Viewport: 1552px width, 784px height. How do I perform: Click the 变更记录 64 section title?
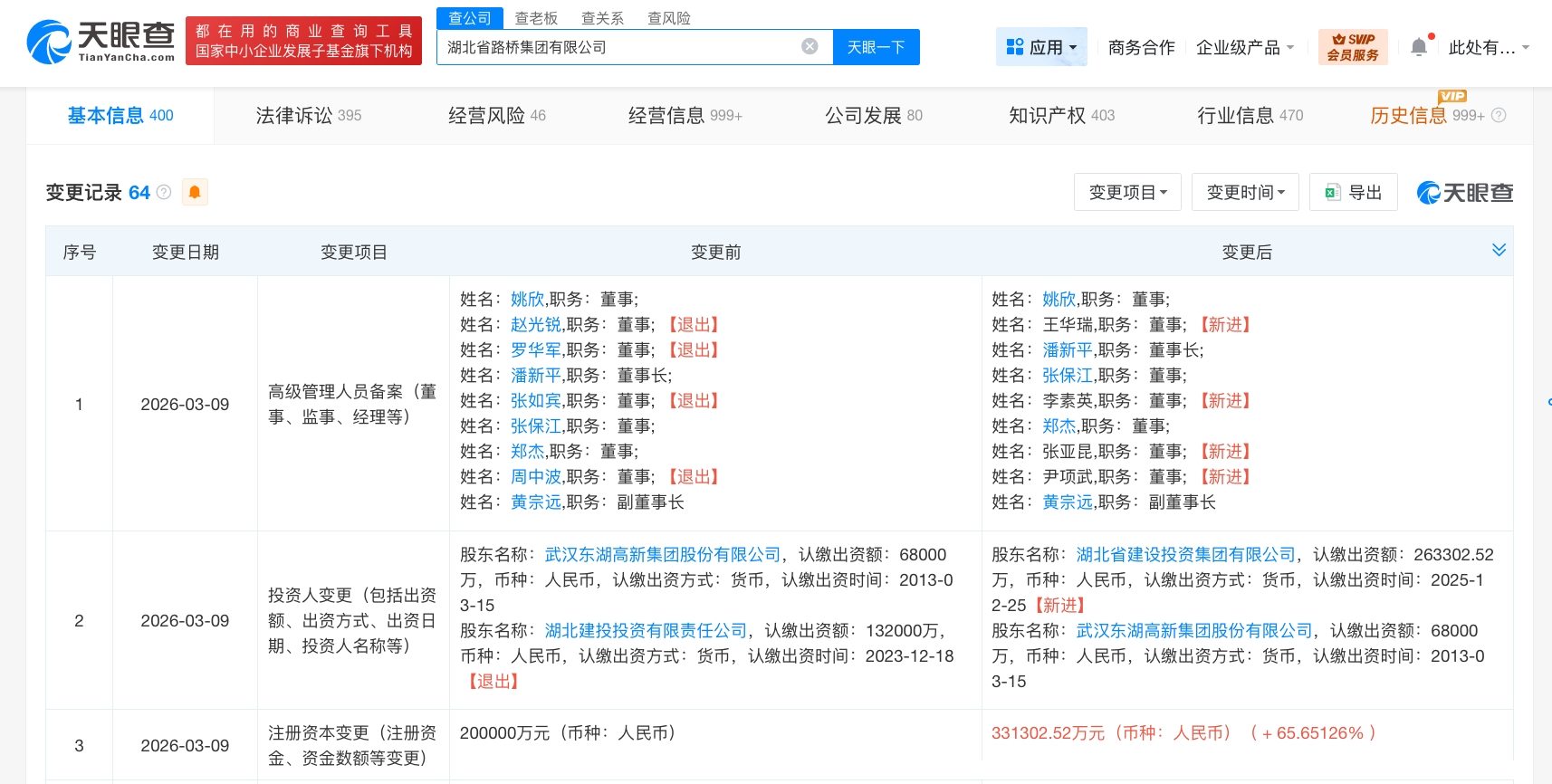(x=98, y=192)
